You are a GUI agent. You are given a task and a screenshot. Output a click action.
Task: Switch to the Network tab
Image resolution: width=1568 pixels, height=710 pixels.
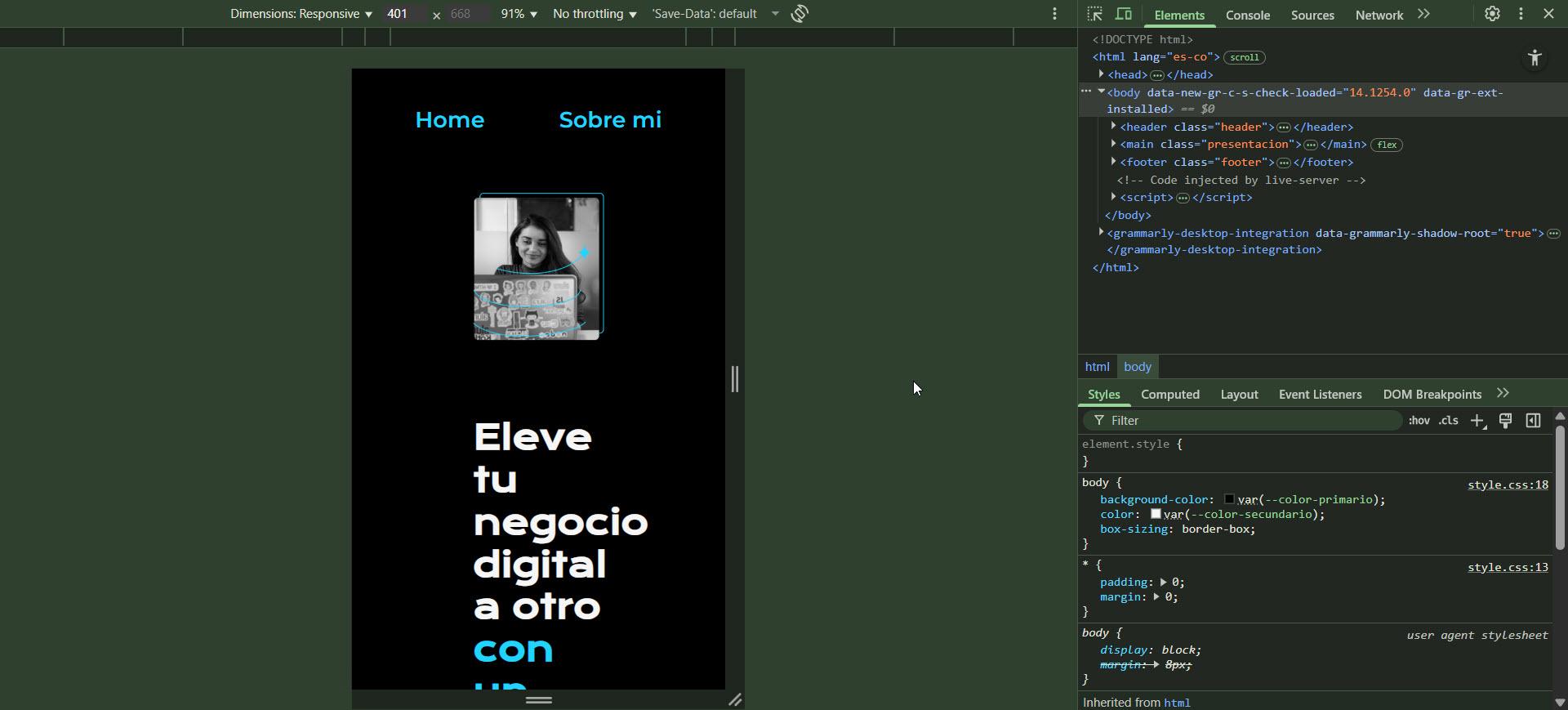point(1379,15)
